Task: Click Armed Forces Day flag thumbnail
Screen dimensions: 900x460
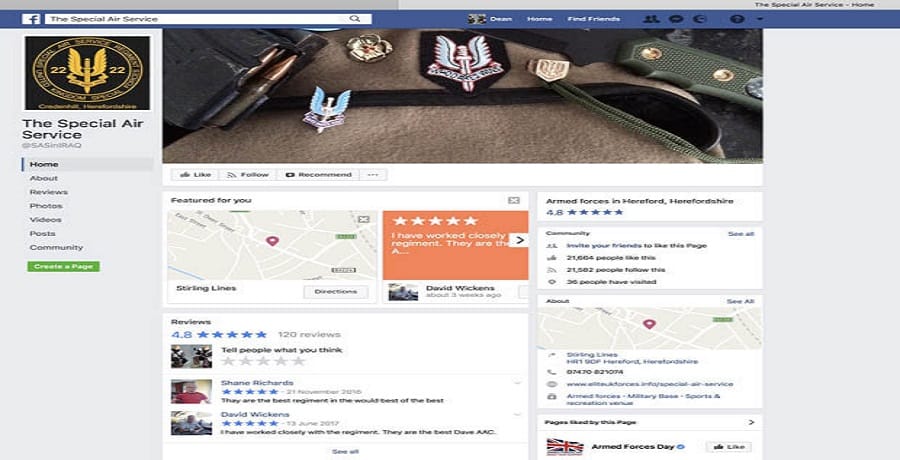Action: pos(565,447)
